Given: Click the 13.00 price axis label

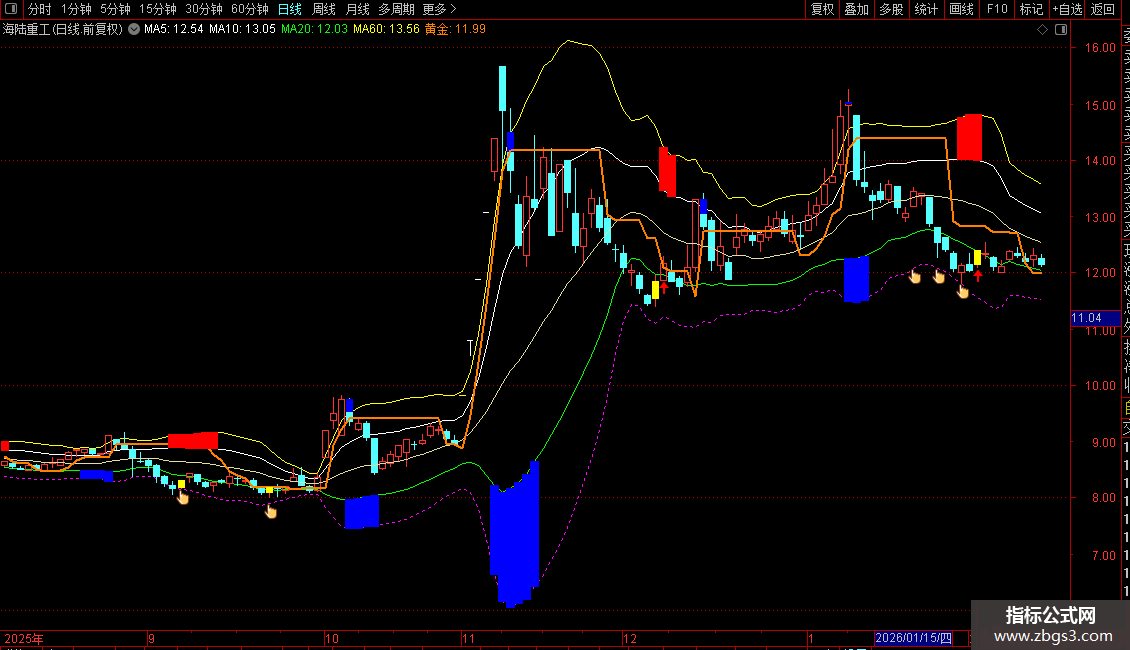Looking at the screenshot, I should (x=1100, y=217).
